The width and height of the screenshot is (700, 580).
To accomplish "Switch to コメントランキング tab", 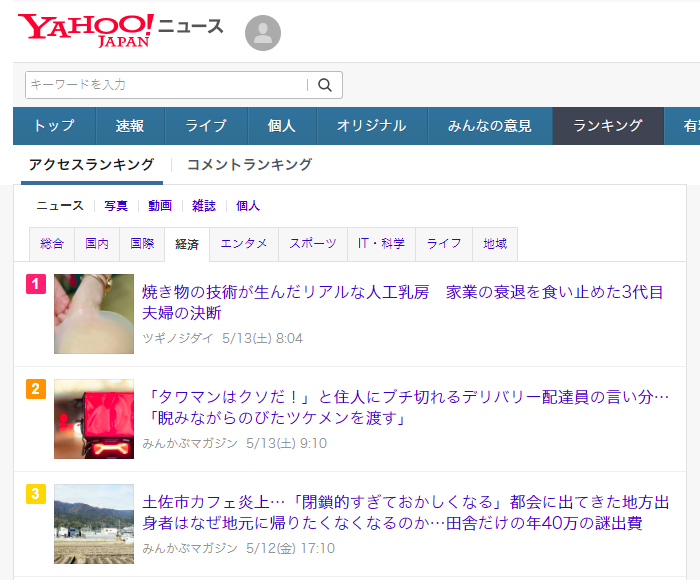I will (249, 165).
